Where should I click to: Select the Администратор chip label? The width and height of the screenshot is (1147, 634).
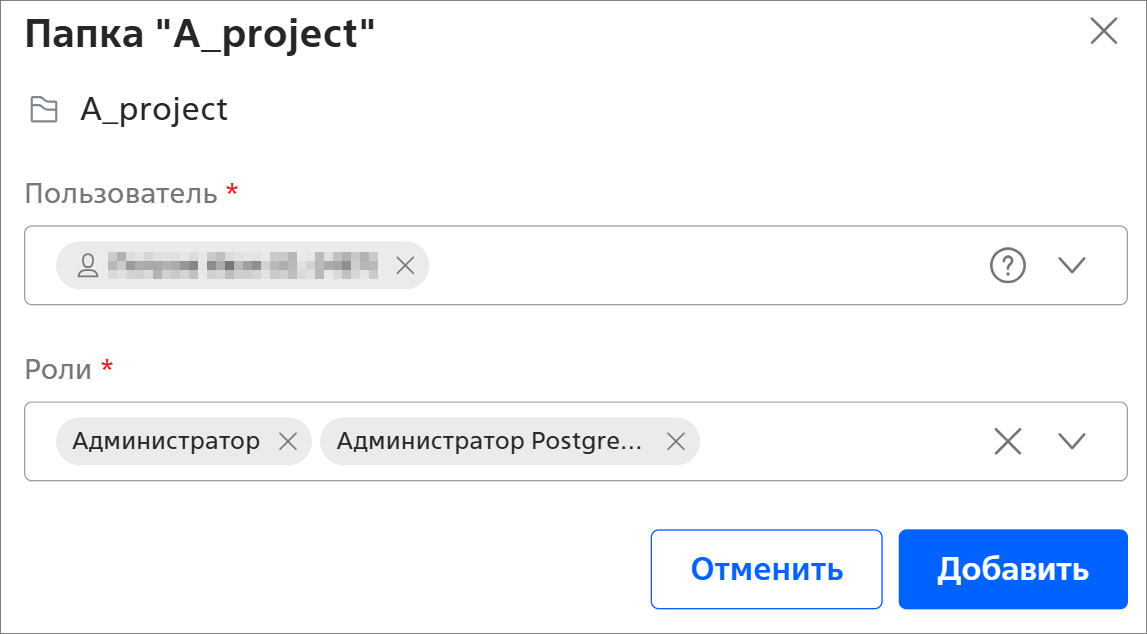click(166, 441)
